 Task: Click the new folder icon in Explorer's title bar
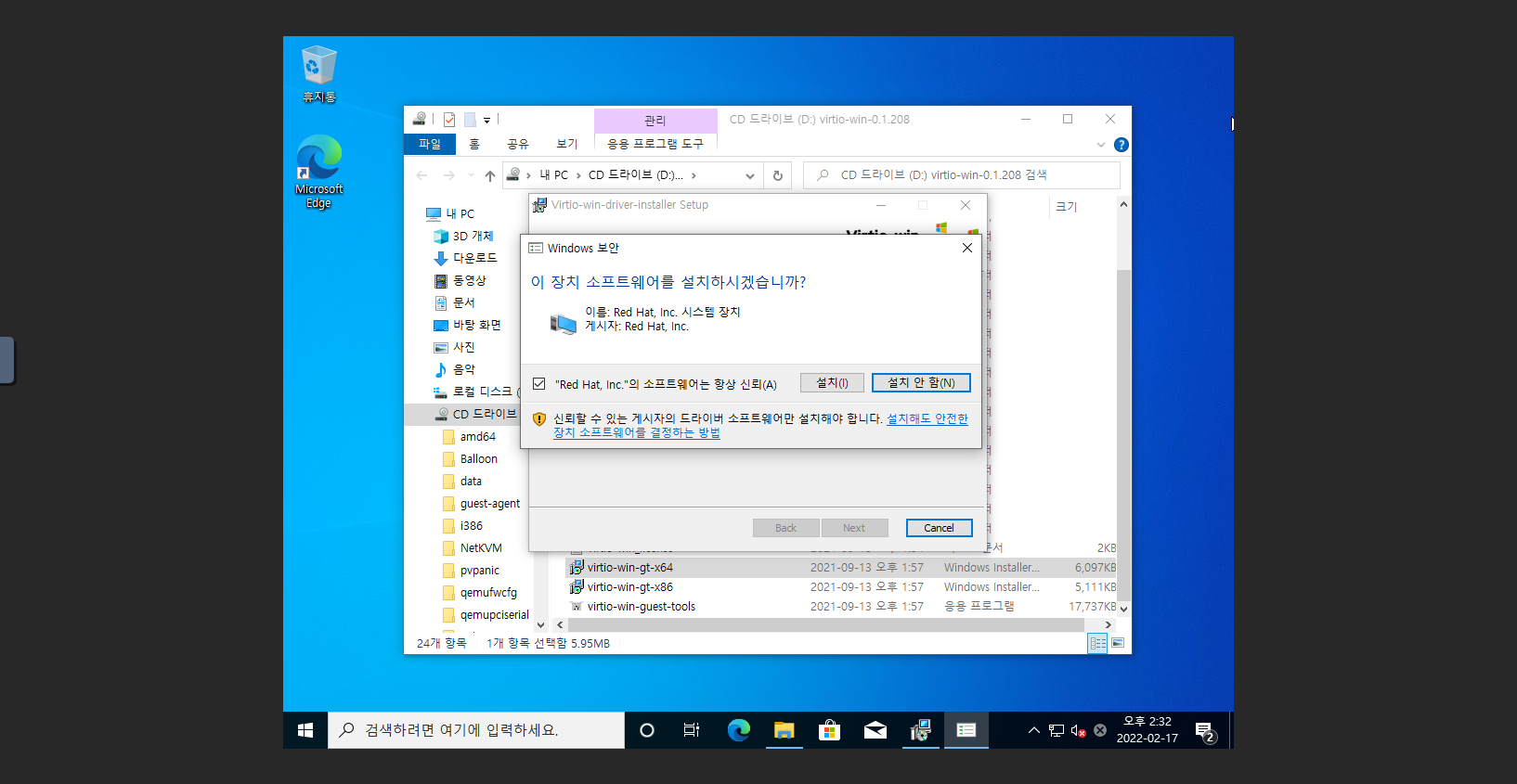pyautogui.click(x=470, y=120)
